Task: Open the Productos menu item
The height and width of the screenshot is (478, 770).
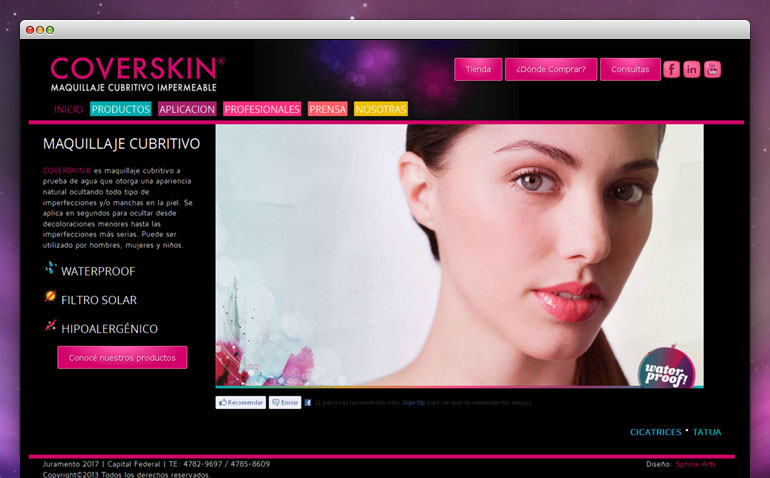Action: (121, 109)
